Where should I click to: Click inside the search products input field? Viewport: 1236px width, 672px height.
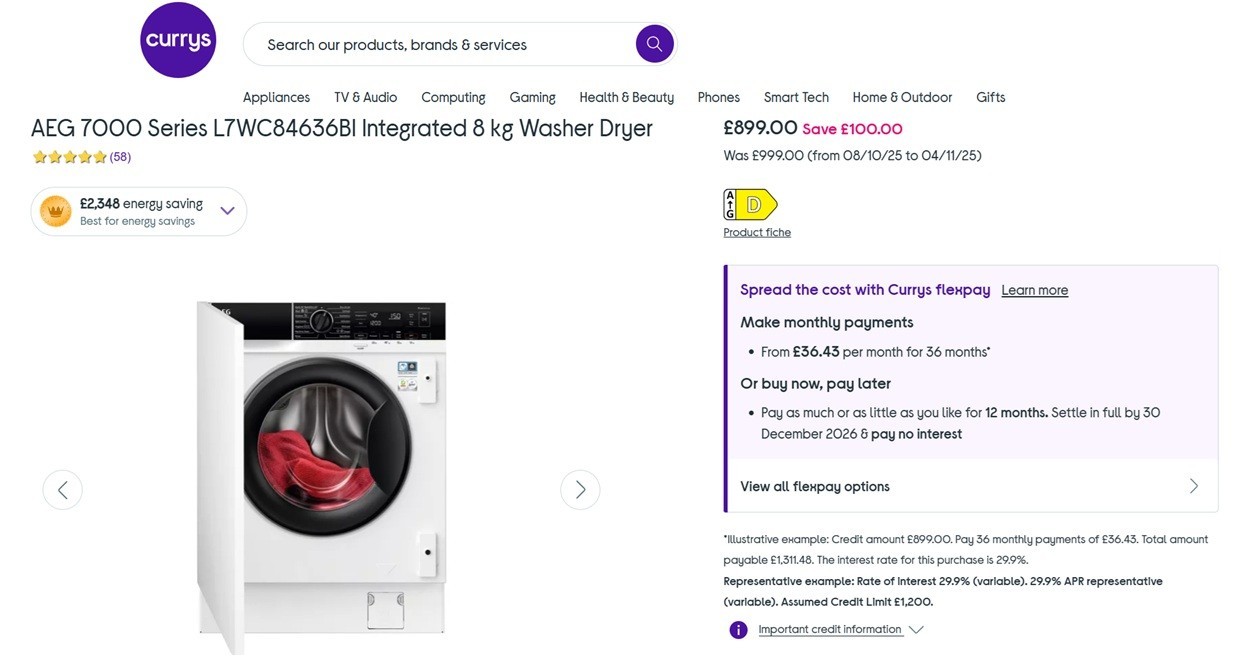pyautogui.click(x=420, y=44)
